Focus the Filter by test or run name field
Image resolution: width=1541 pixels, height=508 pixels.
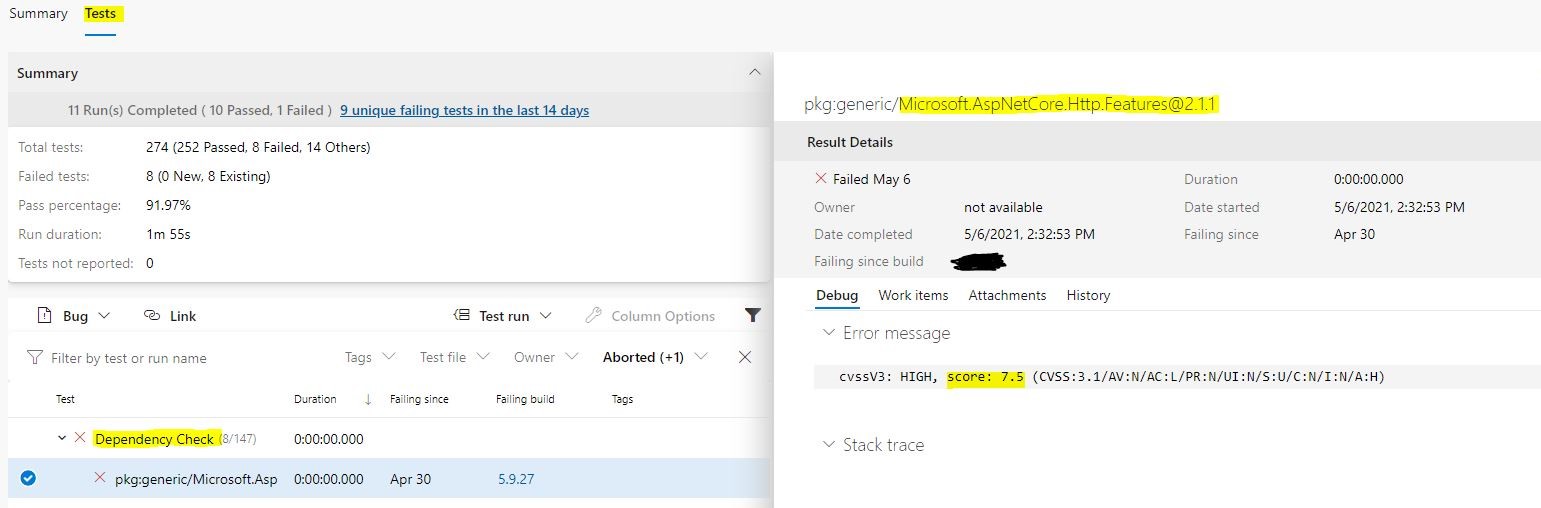128,358
